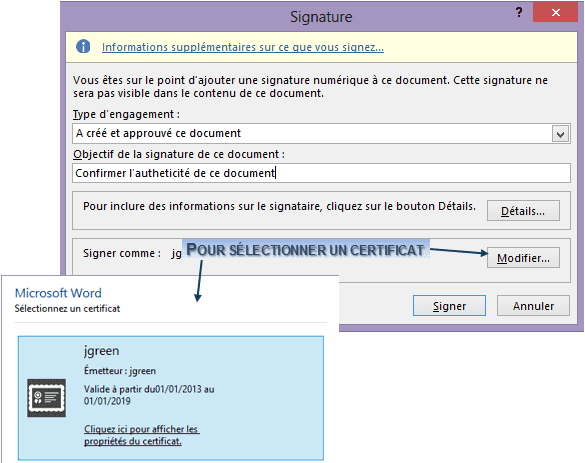Open the help question mark icon
Viewport: 585px width, 463px height.
(x=519, y=13)
